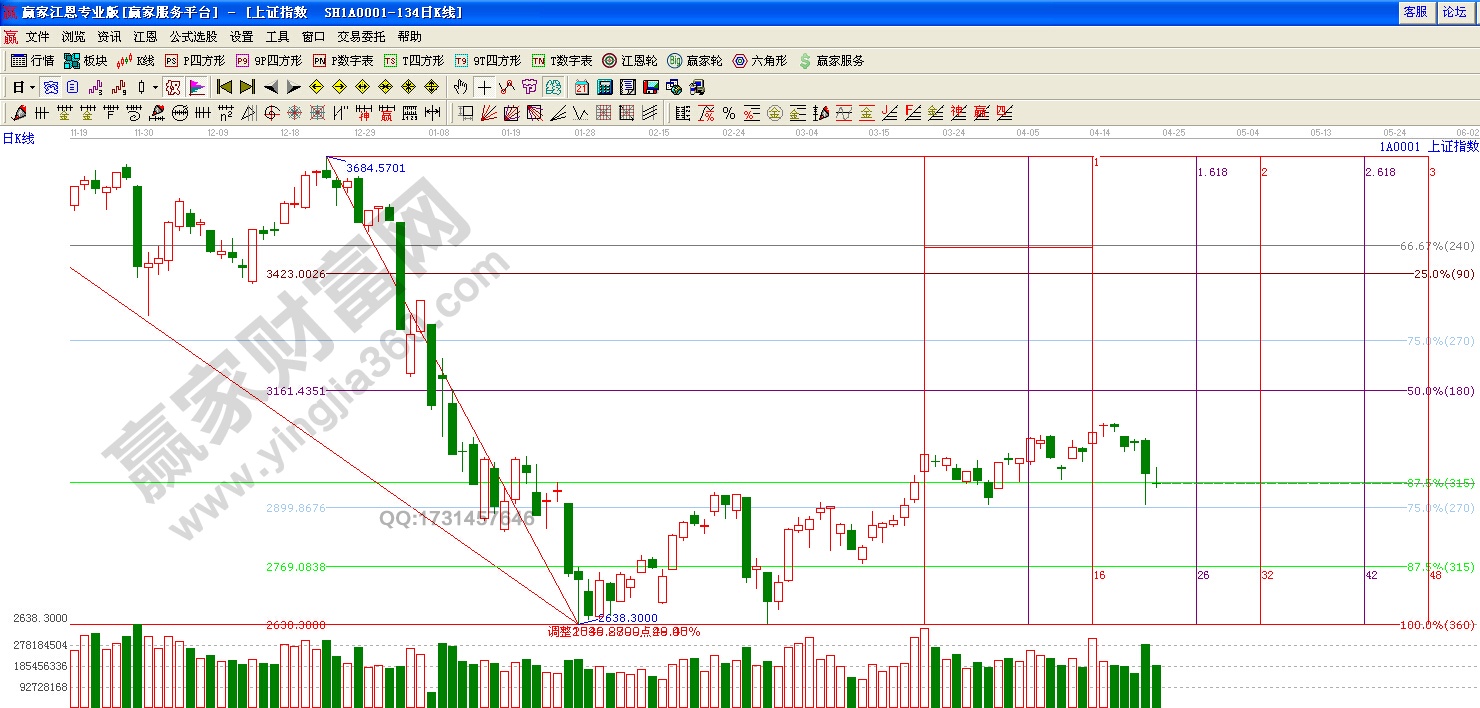The image size is (1480, 708).
Task: Click the 论坛 forum button
Action: point(1454,12)
